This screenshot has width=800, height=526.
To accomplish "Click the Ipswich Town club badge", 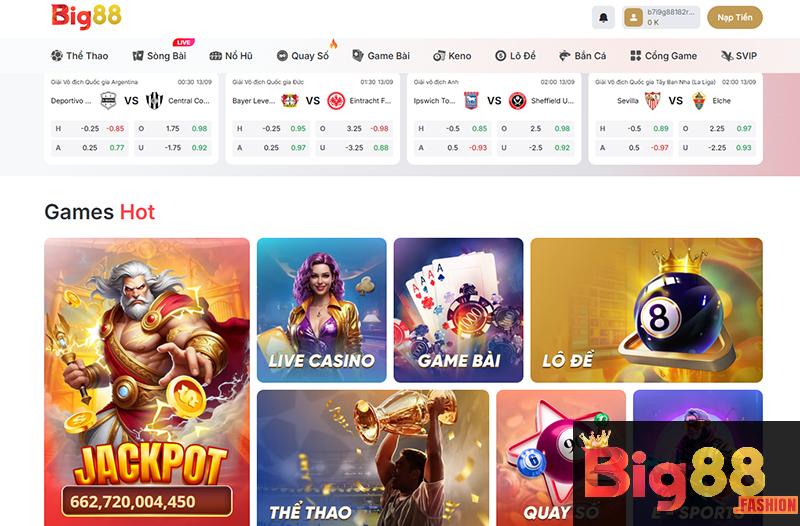I will click(x=471, y=101).
